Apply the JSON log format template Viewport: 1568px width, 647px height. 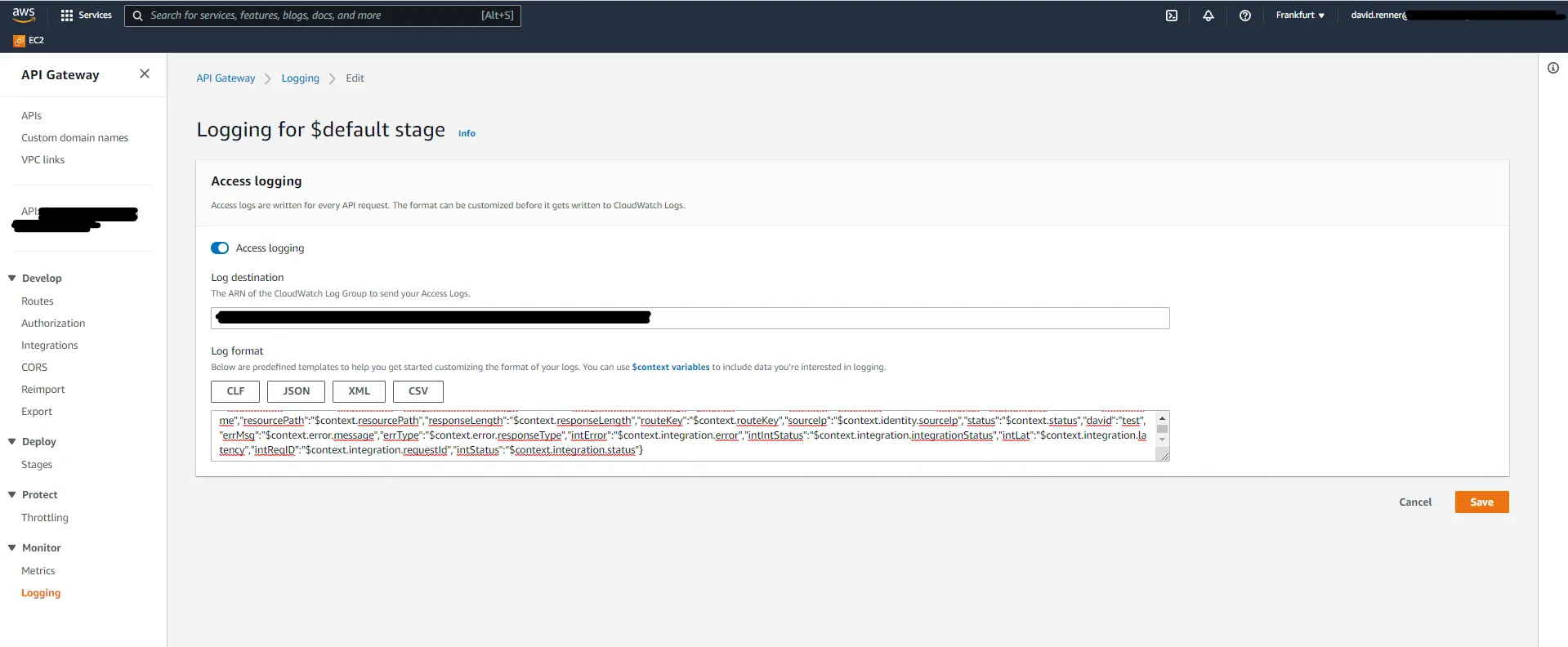pyautogui.click(x=296, y=391)
